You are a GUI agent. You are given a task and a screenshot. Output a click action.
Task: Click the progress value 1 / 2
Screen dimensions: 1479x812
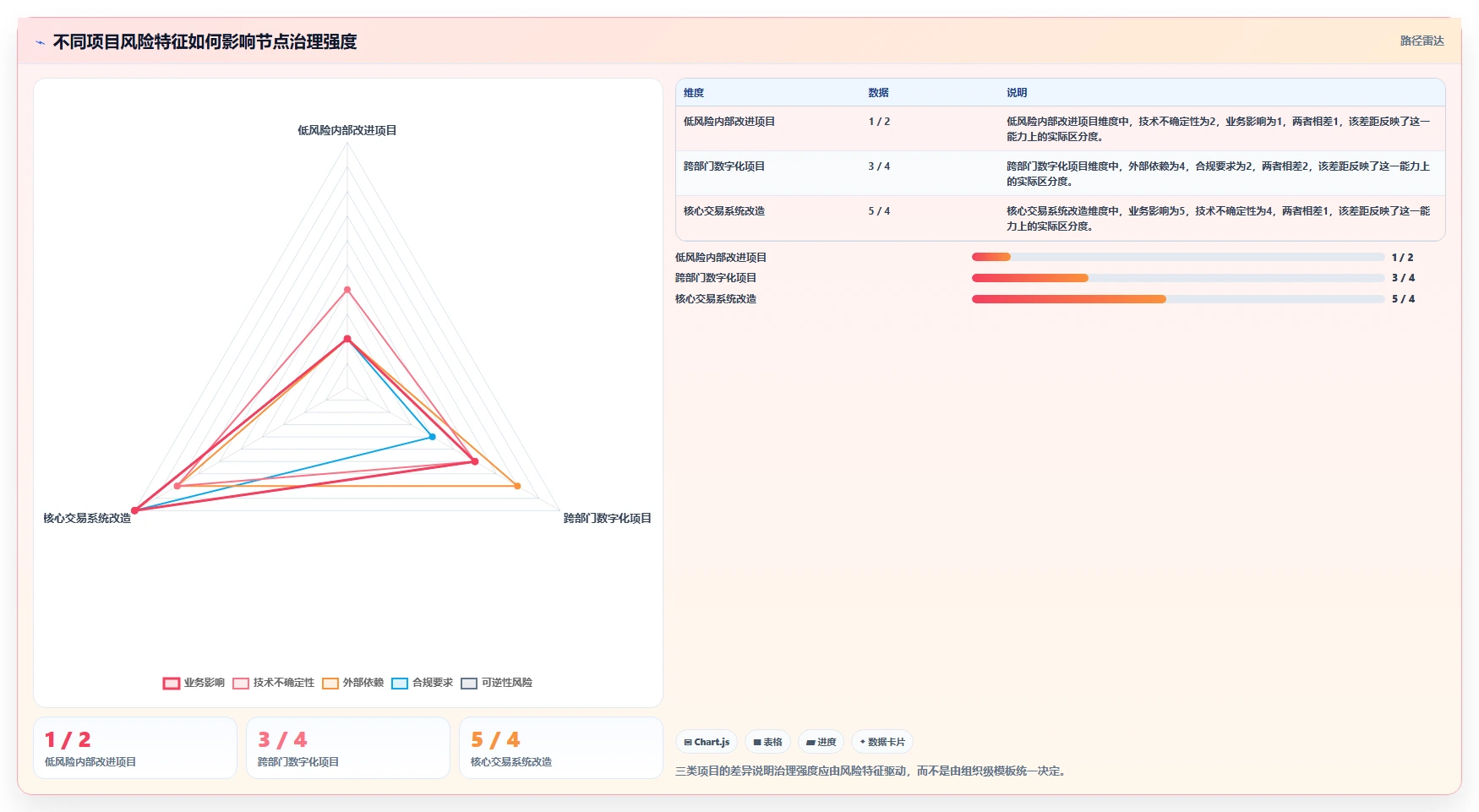pyautogui.click(x=1402, y=258)
